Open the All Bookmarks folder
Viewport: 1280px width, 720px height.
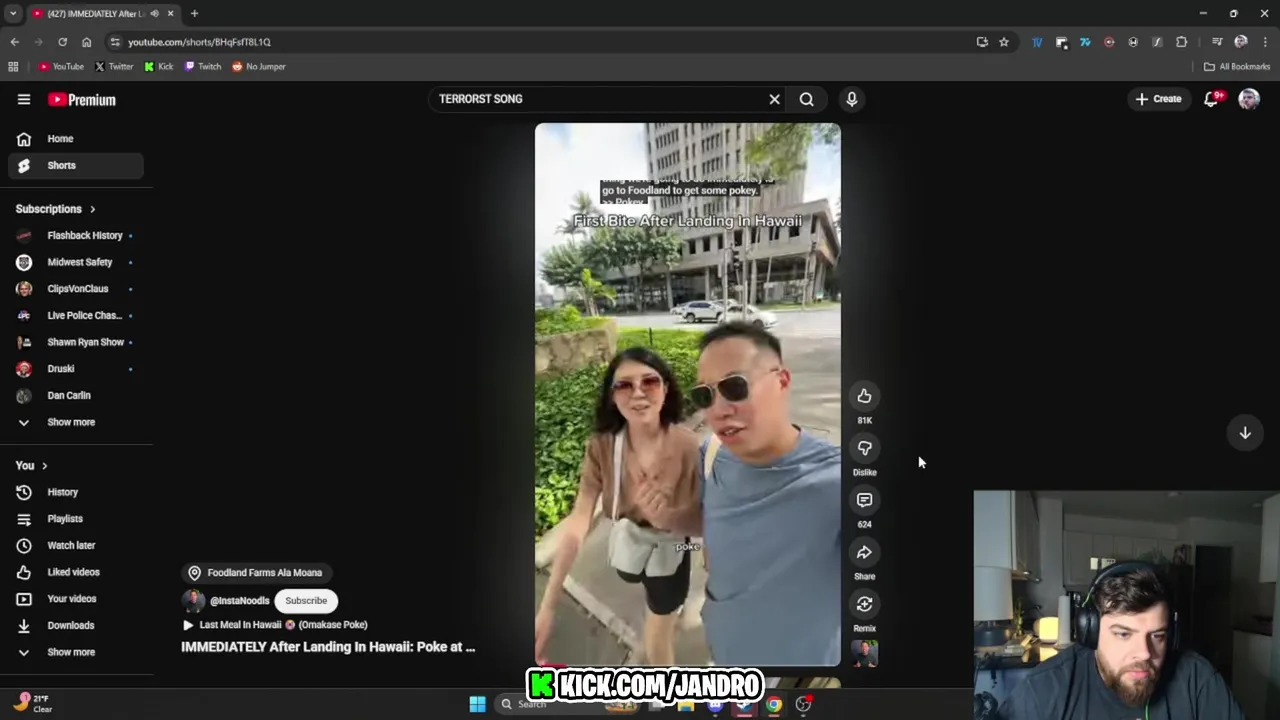coord(1237,66)
